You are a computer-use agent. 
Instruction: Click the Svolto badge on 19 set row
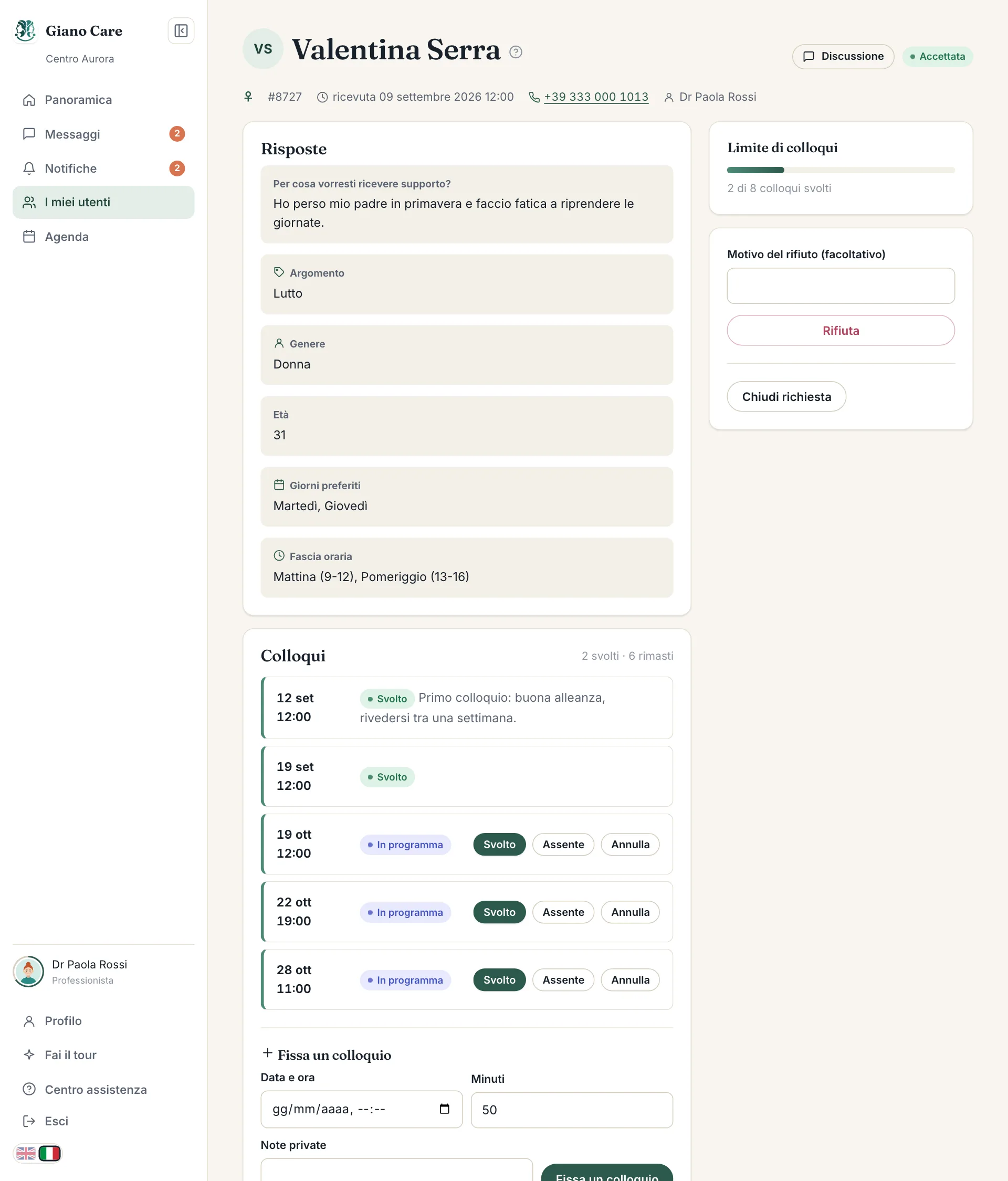[x=387, y=777]
